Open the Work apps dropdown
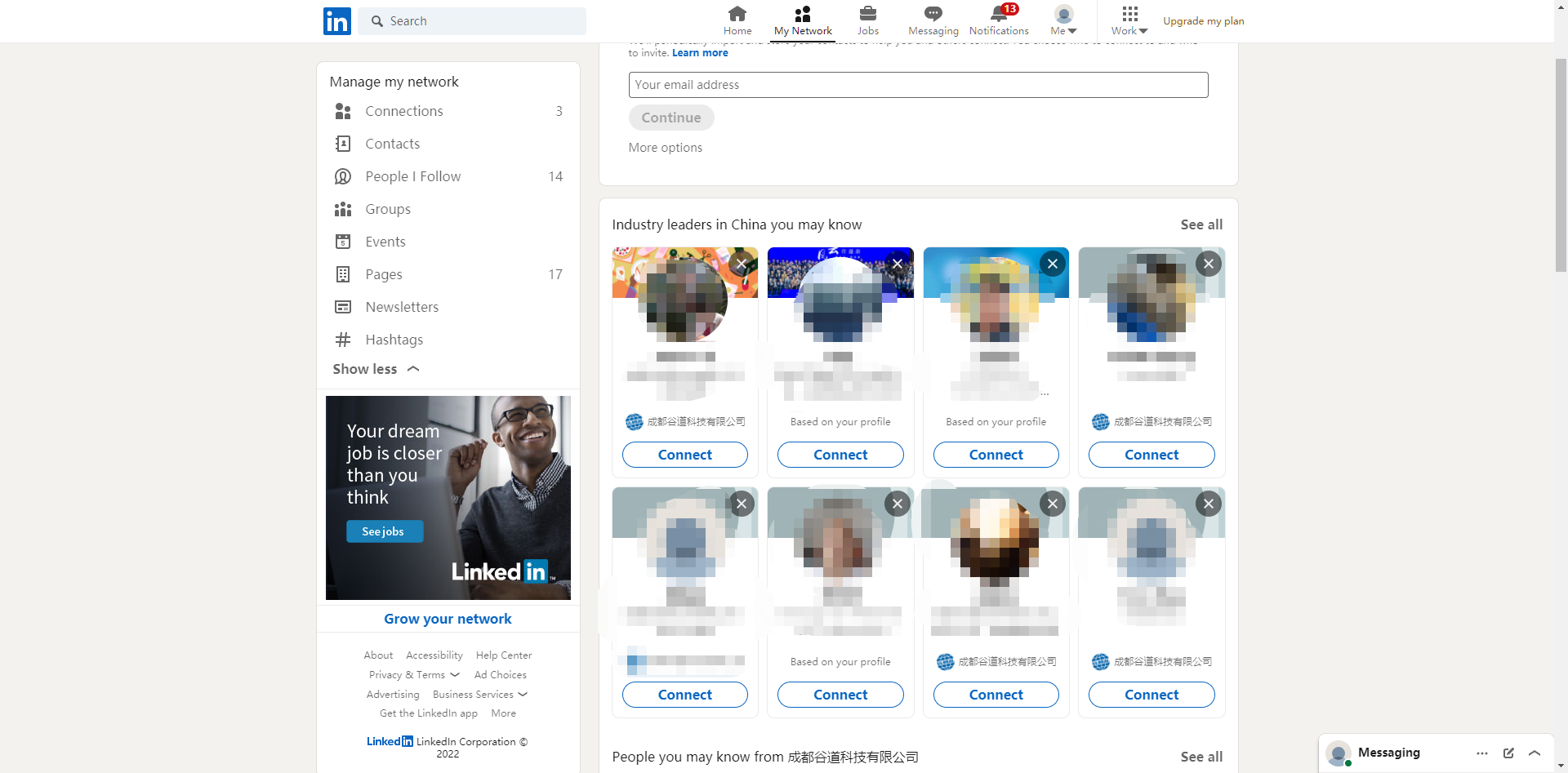The image size is (1568, 773). pyautogui.click(x=1129, y=21)
